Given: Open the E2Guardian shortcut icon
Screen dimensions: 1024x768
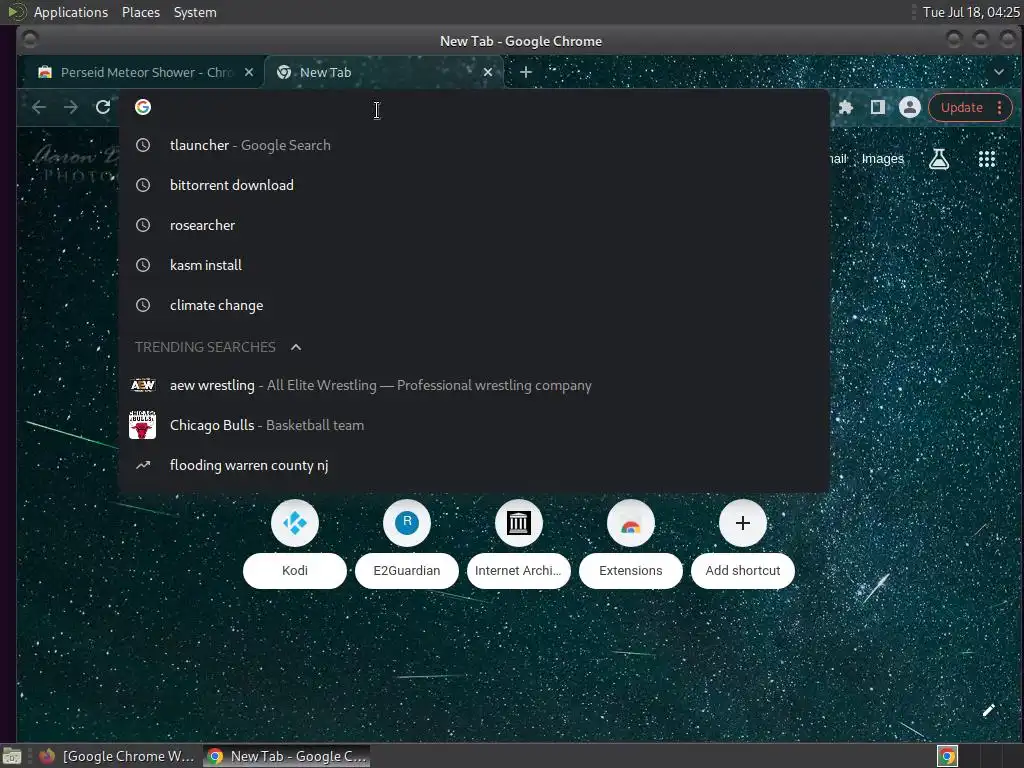Looking at the screenshot, I should [x=407, y=523].
